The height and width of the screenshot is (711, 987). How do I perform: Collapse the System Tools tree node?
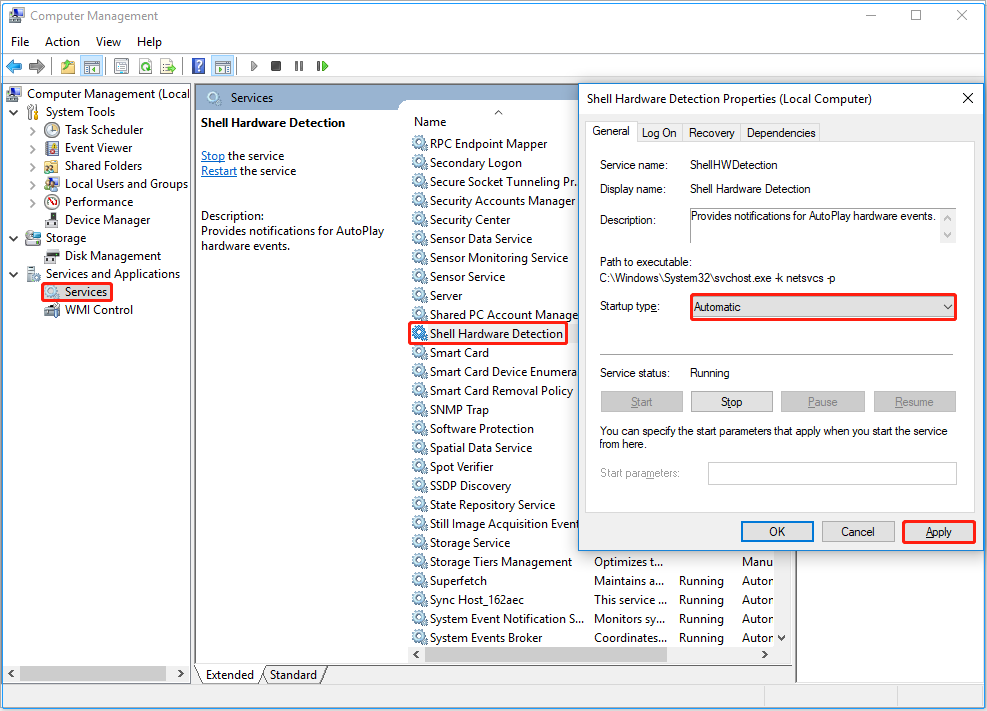pos(12,111)
